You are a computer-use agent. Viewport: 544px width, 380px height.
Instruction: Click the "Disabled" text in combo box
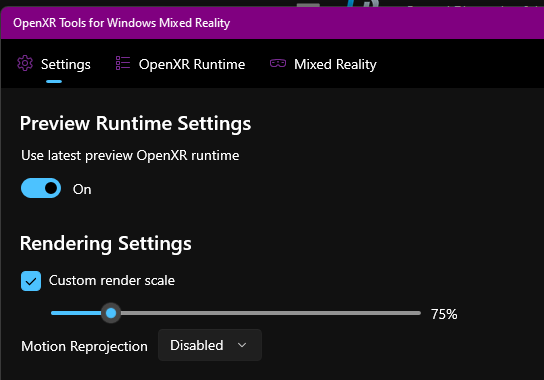(x=197, y=345)
